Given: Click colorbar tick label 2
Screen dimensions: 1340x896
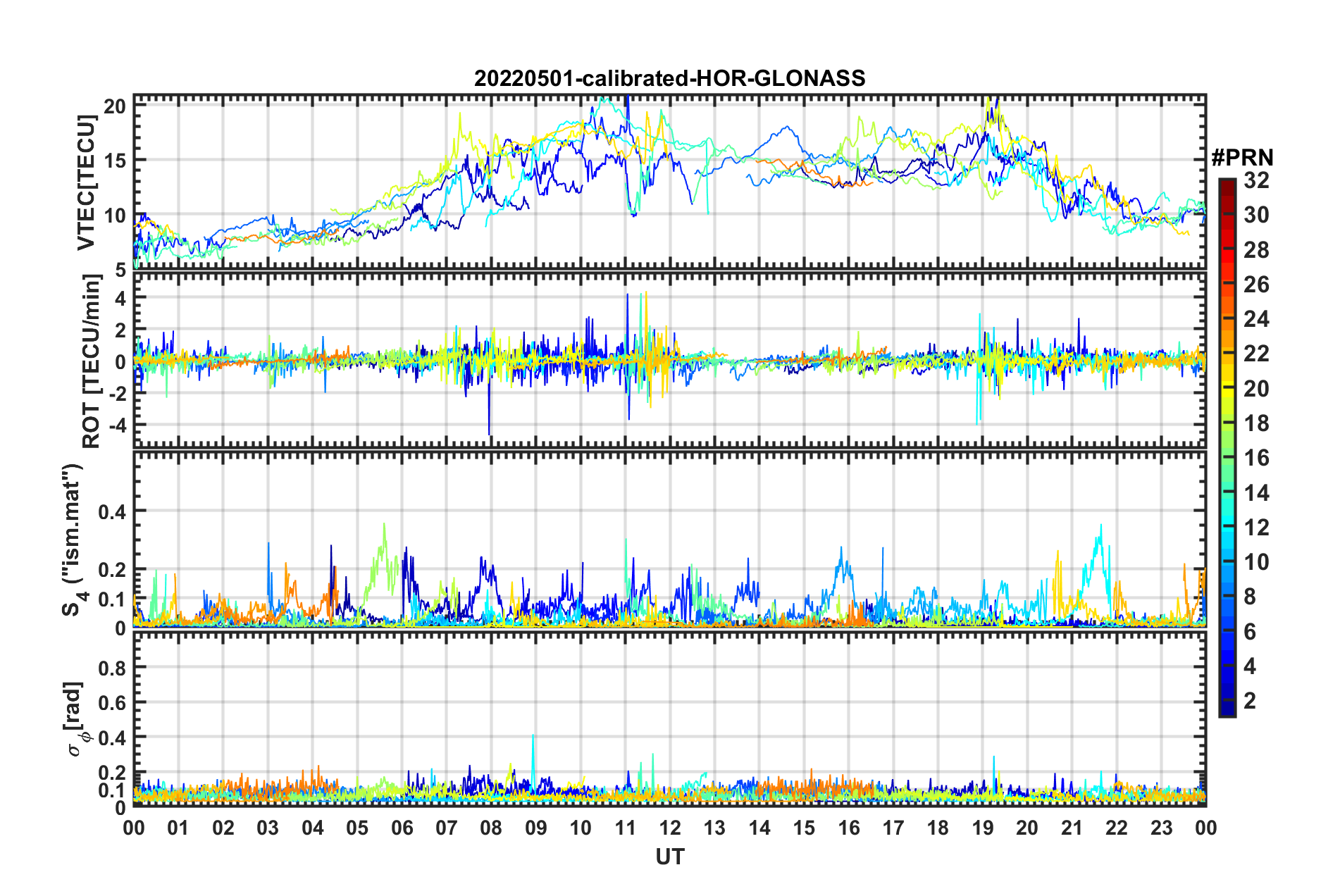Looking at the screenshot, I should click(x=1250, y=700).
